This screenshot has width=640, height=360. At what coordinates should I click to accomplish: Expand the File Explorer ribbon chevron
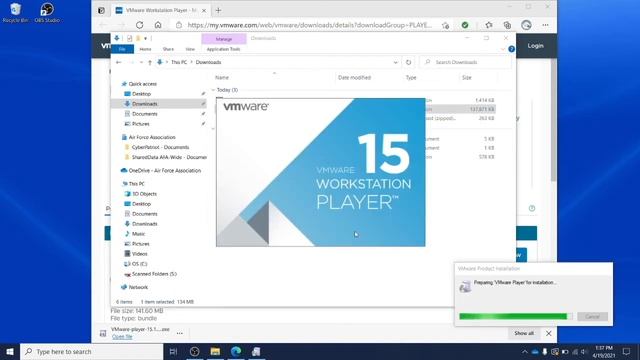[x=503, y=49]
